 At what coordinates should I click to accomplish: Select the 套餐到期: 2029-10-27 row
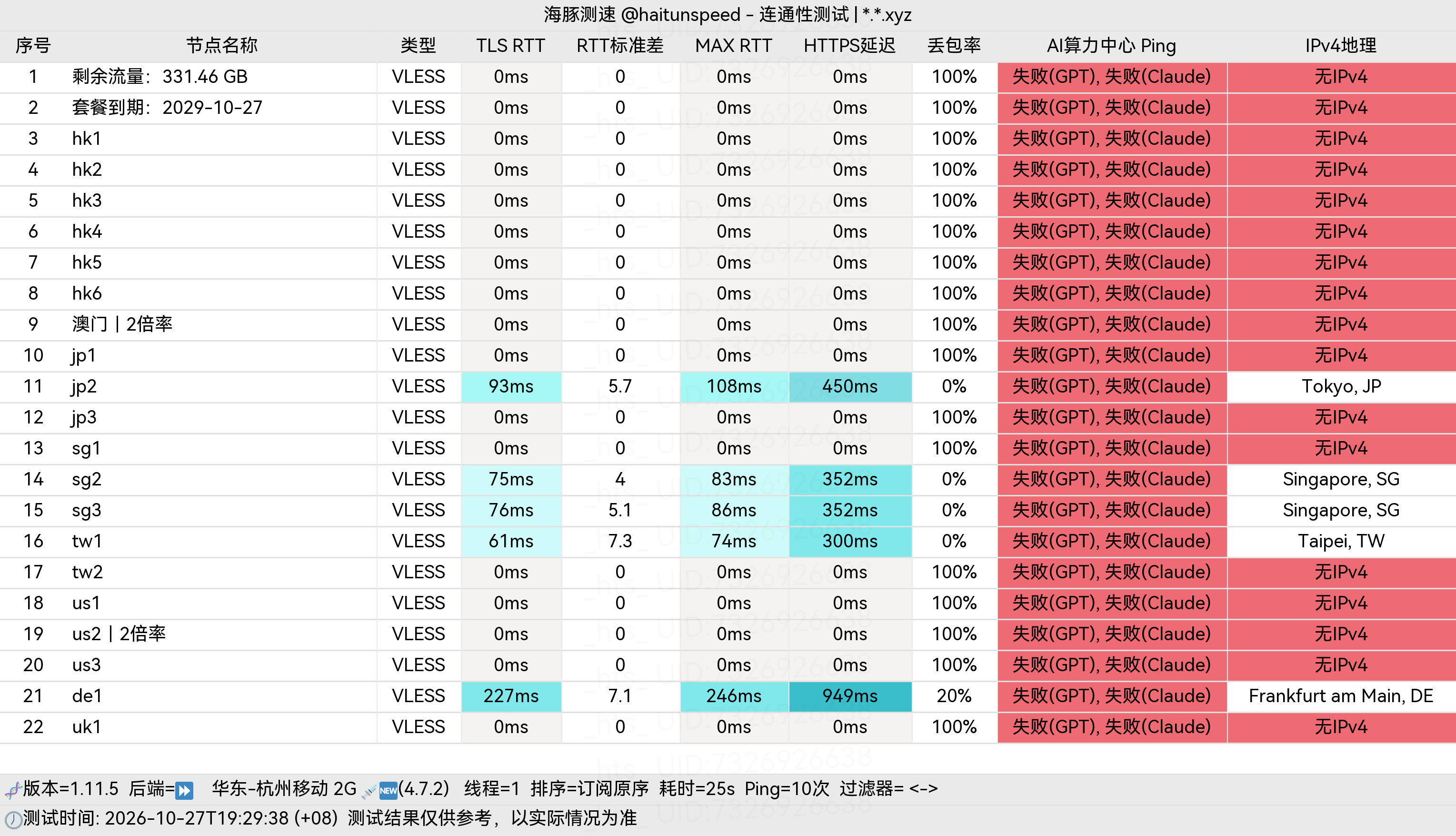tap(728, 108)
